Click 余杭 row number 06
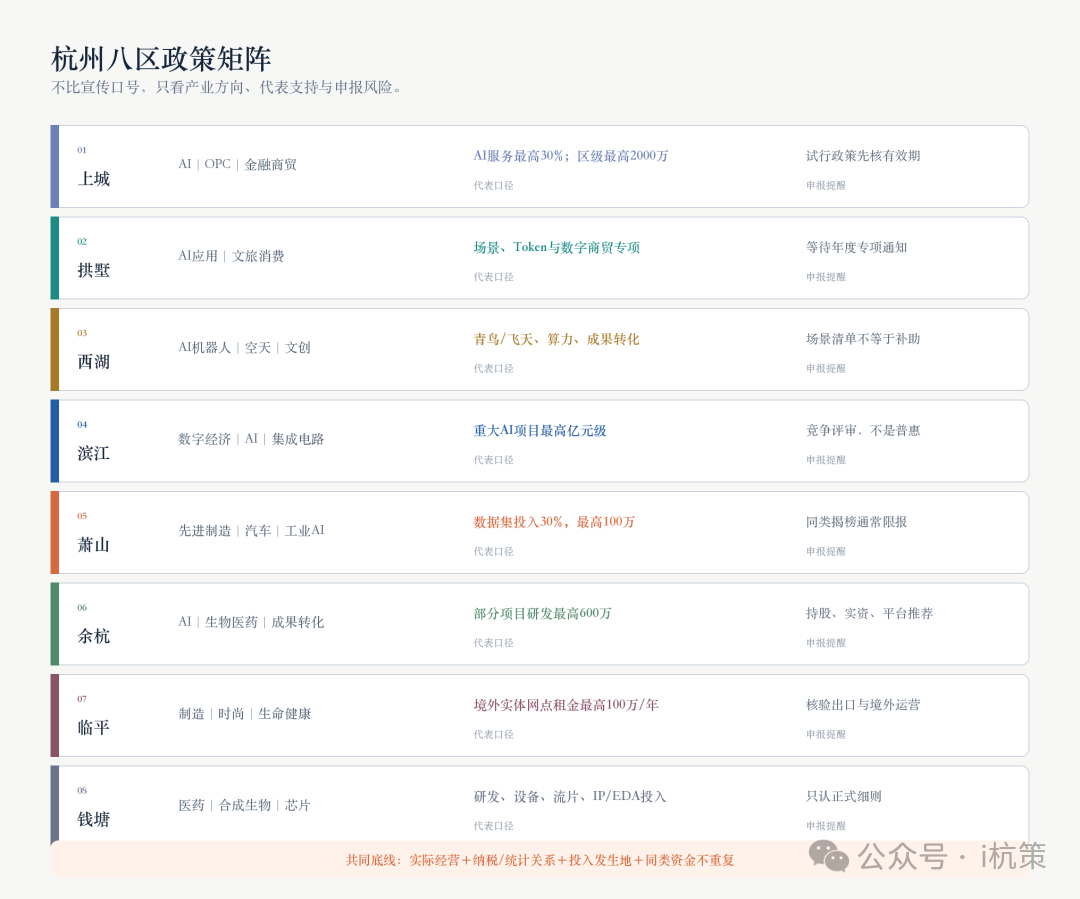1080x899 pixels. [82, 608]
